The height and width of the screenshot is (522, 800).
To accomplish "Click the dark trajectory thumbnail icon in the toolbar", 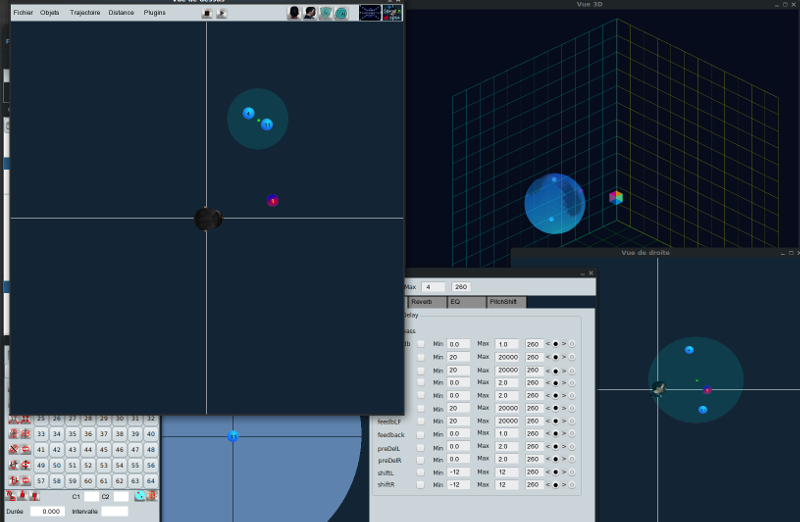I will tap(369, 13).
